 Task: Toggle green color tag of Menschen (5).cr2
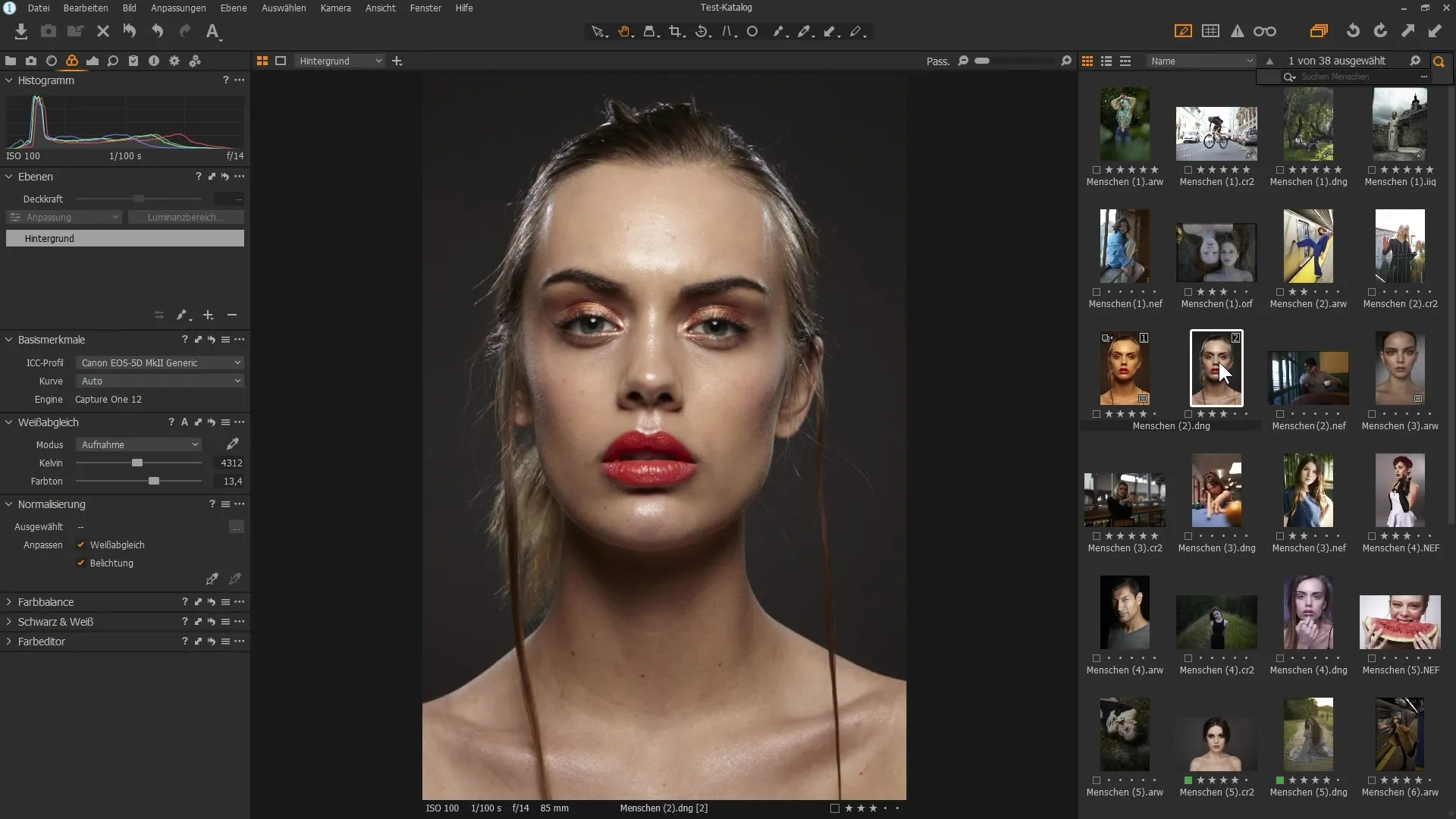(x=1188, y=780)
